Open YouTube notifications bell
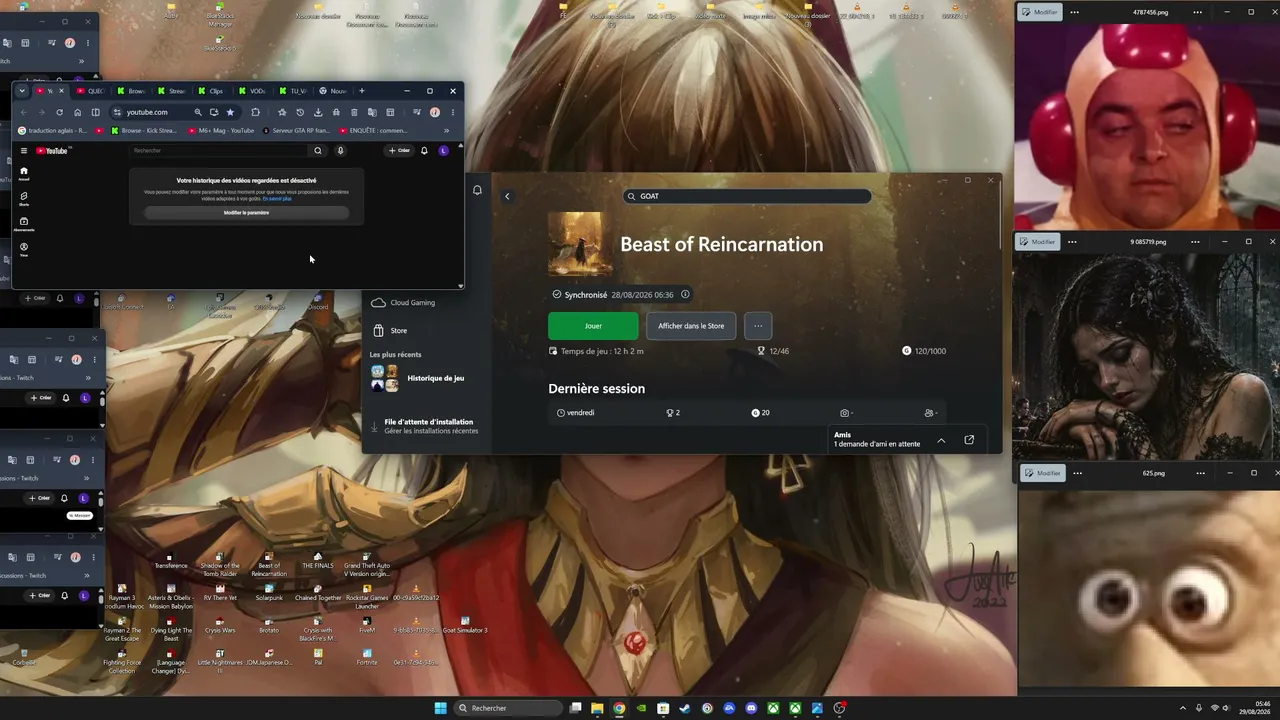The width and height of the screenshot is (1280, 720). pyautogui.click(x=424, y=151)
